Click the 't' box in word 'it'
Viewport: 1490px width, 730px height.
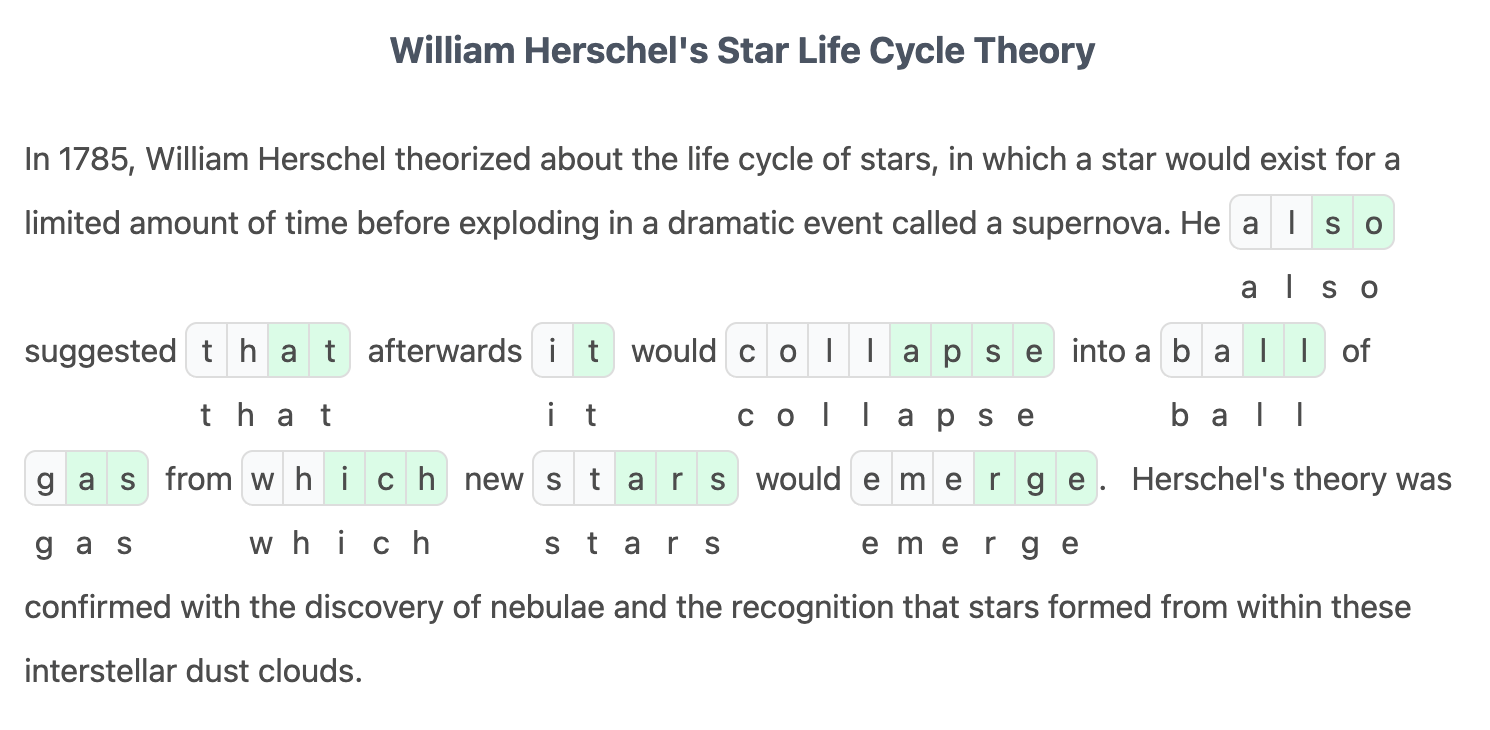(x=593, y=351)
